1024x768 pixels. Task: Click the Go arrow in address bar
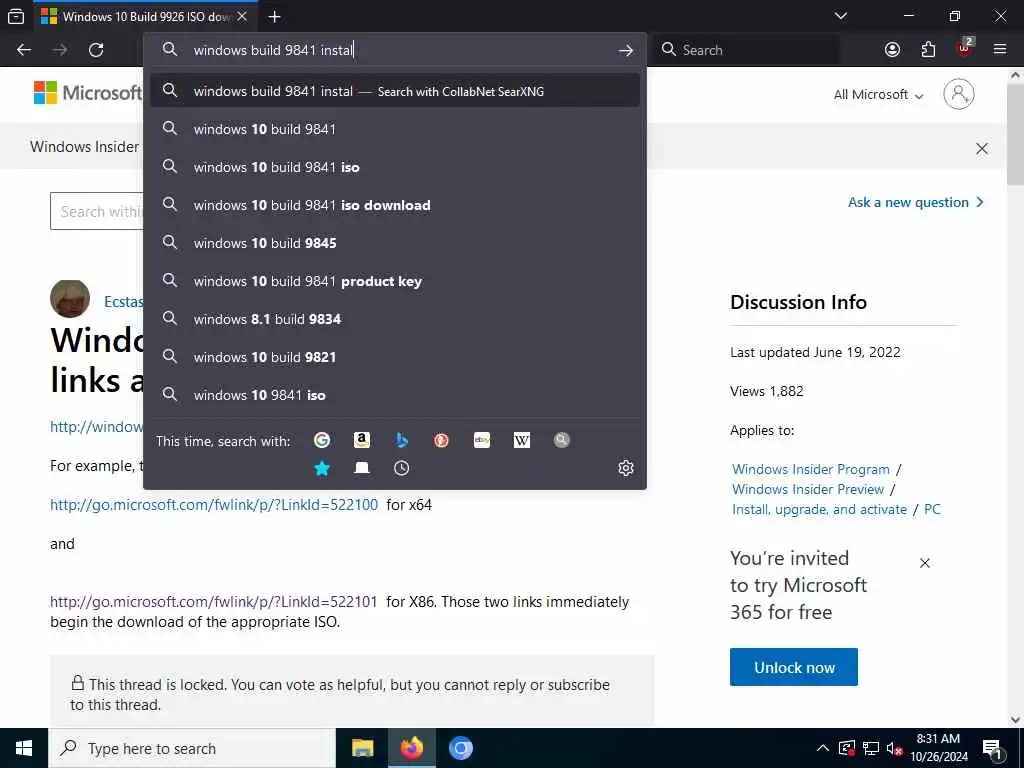626,50
